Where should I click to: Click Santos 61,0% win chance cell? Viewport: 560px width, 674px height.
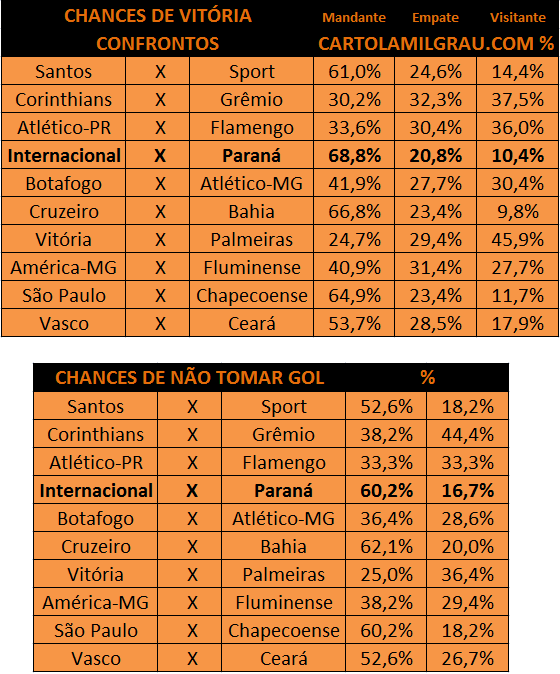pos(354,71)
